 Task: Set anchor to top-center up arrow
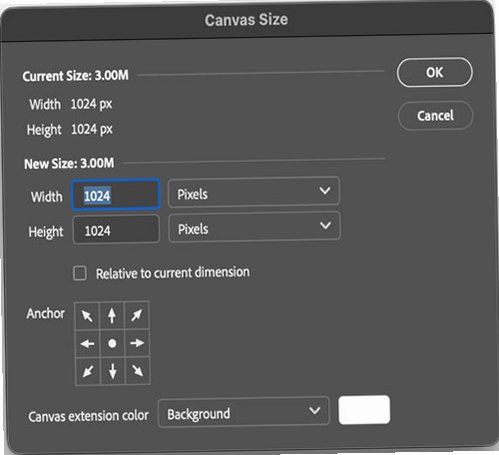112,315
